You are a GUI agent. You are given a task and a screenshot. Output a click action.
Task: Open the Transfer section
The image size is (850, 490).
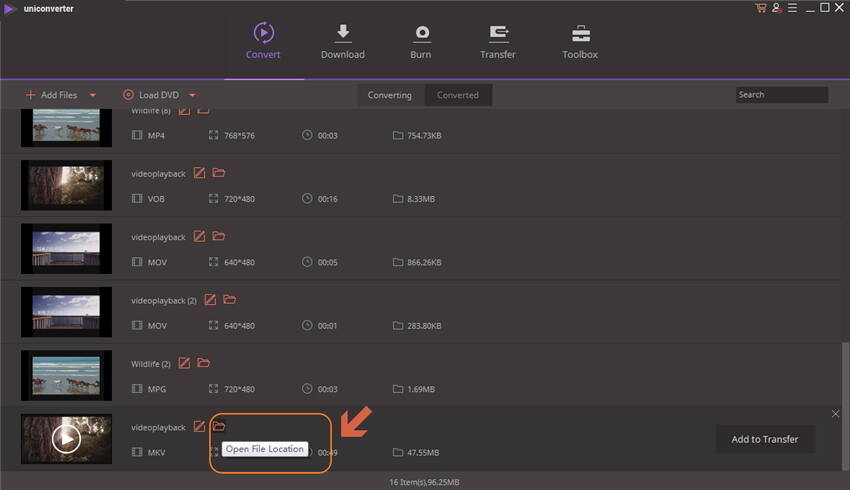pyautogui.click(x=498, y=41)
